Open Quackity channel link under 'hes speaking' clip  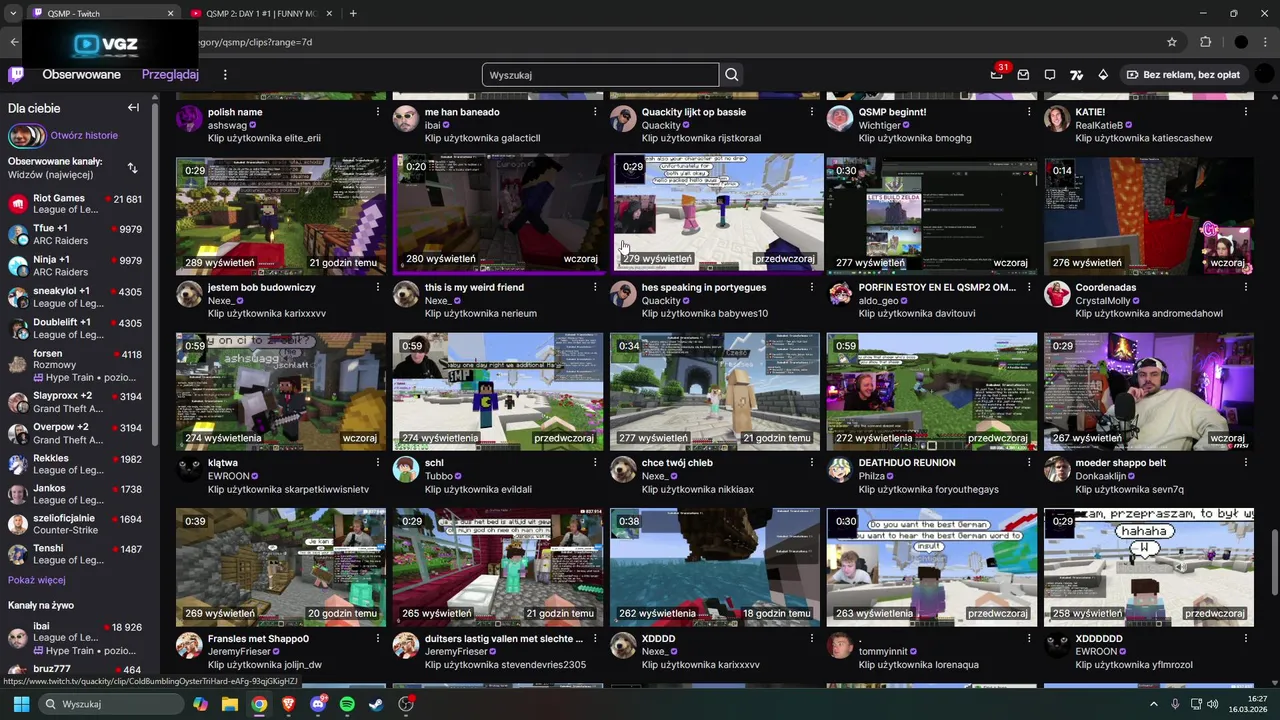pos(661,301)
